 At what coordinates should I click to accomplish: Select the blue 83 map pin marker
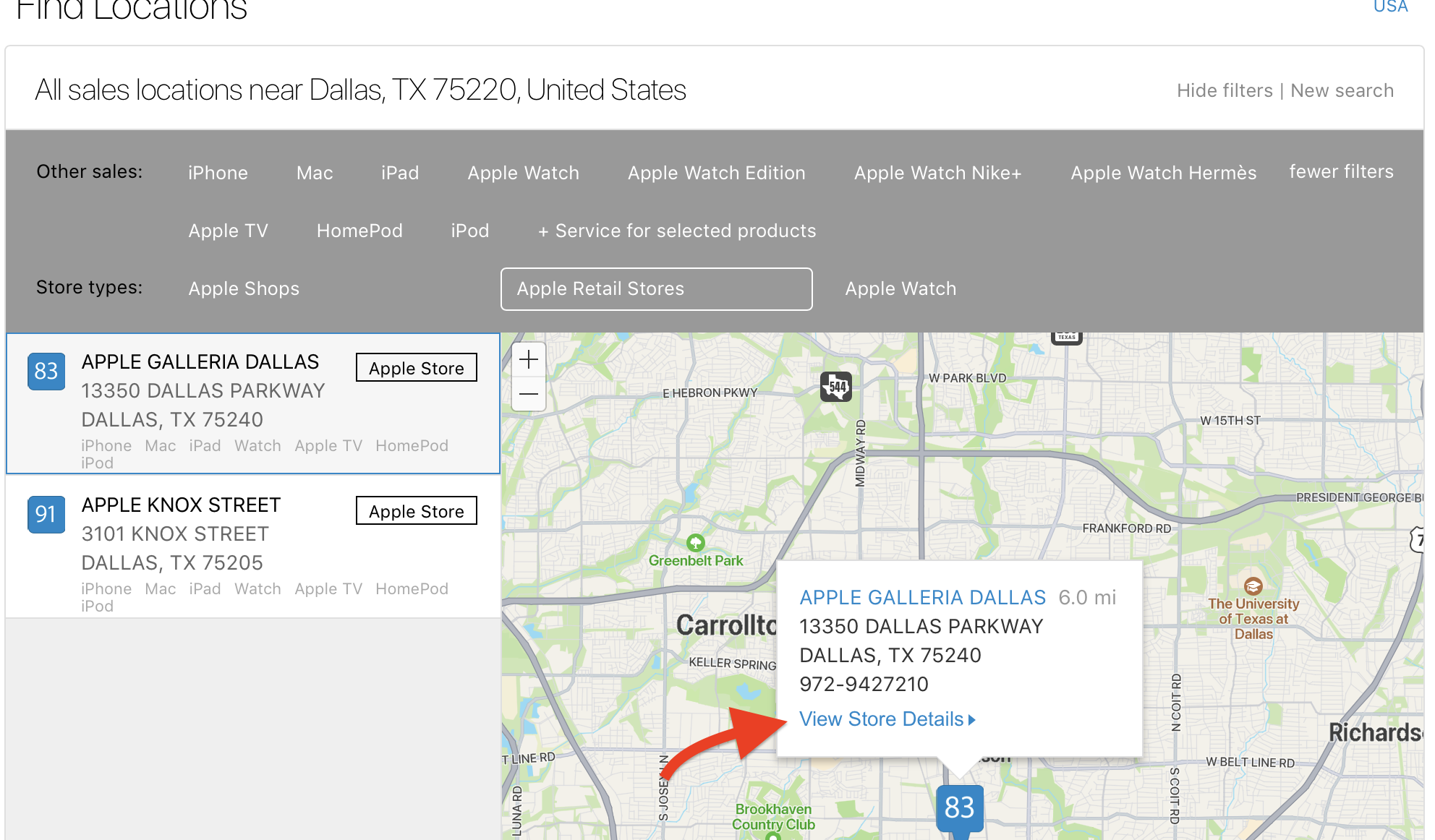coord(959,809)
